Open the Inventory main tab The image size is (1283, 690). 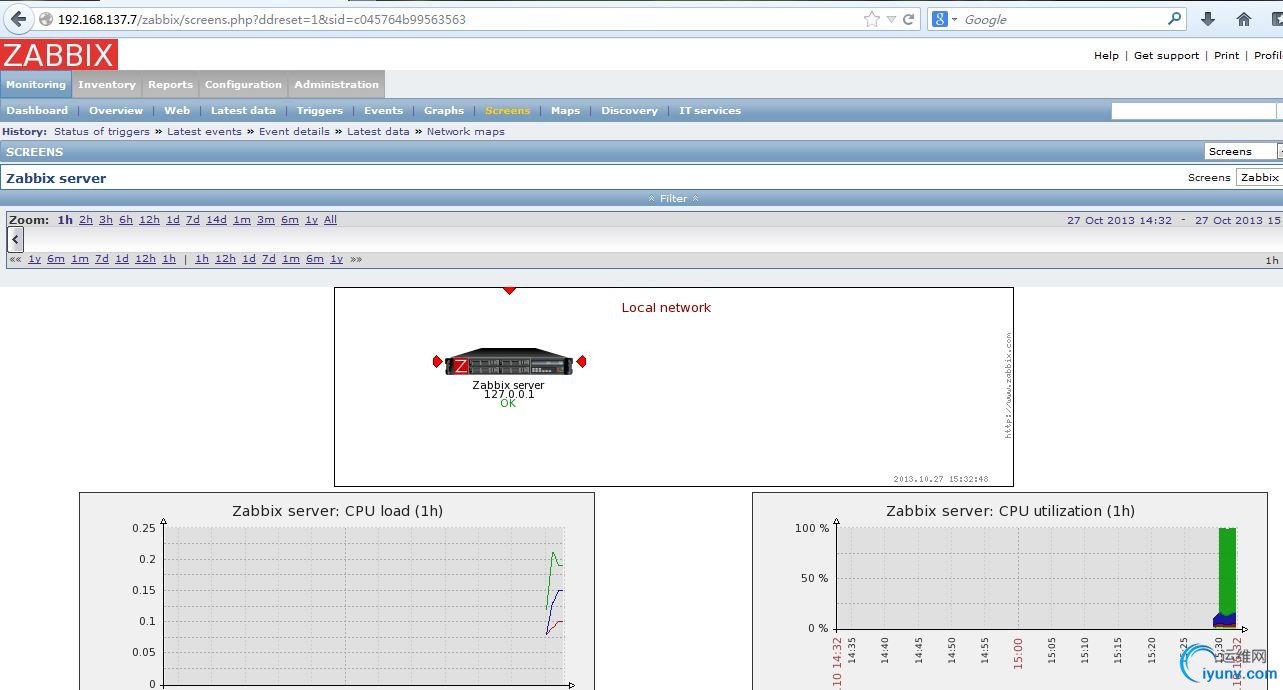107,85
